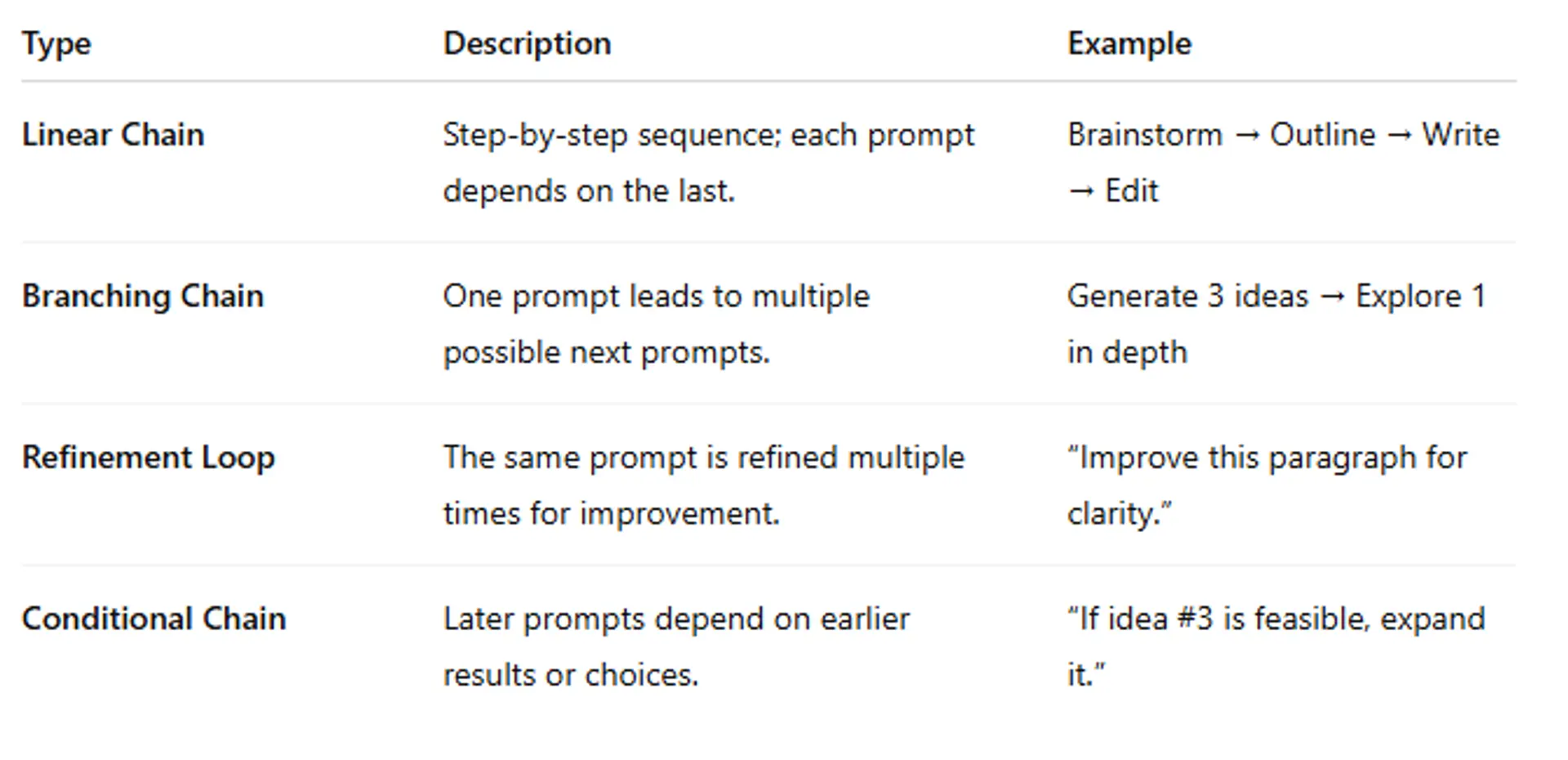The width and height of the screenshot is (1568, 760).
Task: Click the word 'Outline' in the example
Action: point(1322,135)
